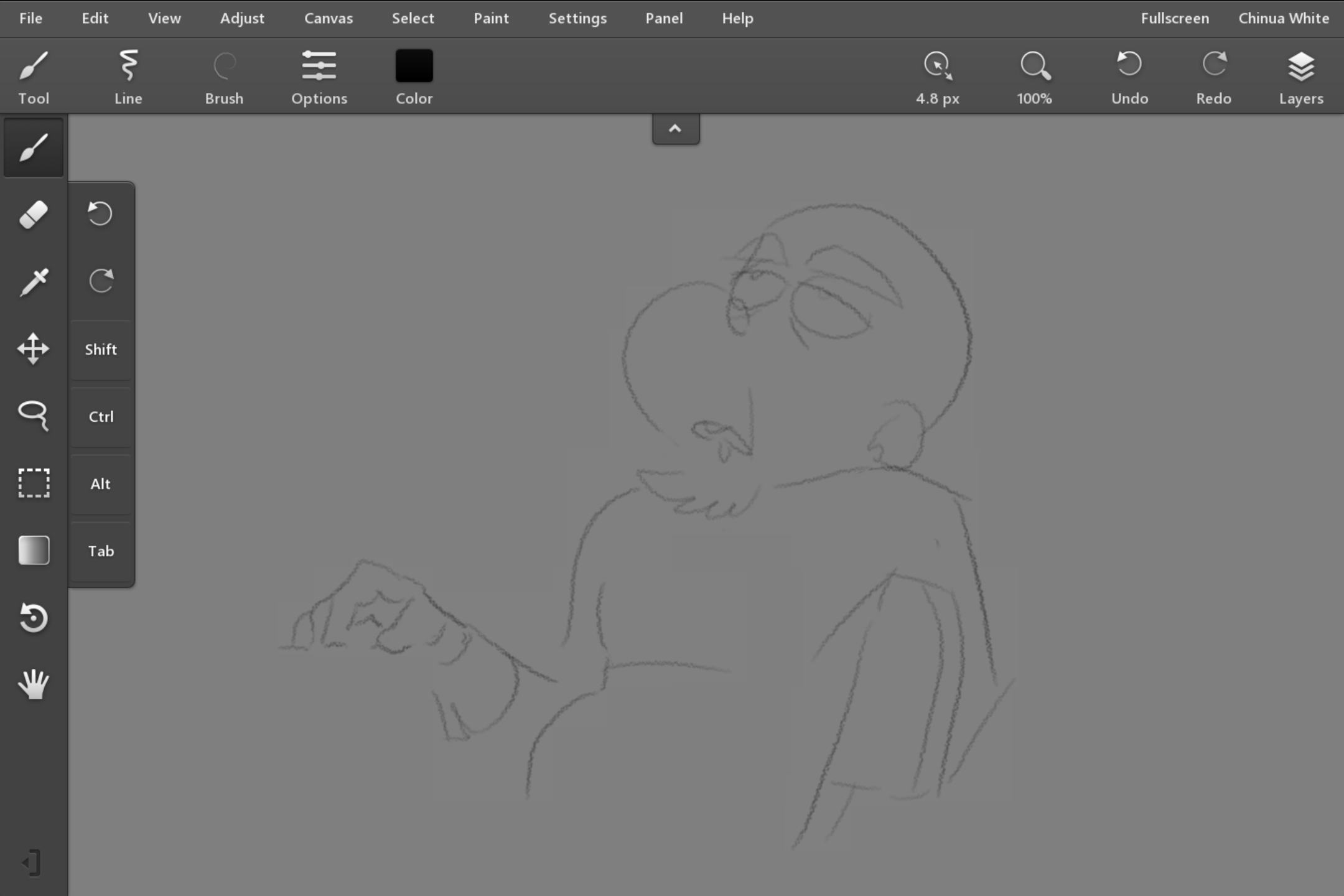Open the Adjust menu

pyautogui.click(x=242, y=19)
